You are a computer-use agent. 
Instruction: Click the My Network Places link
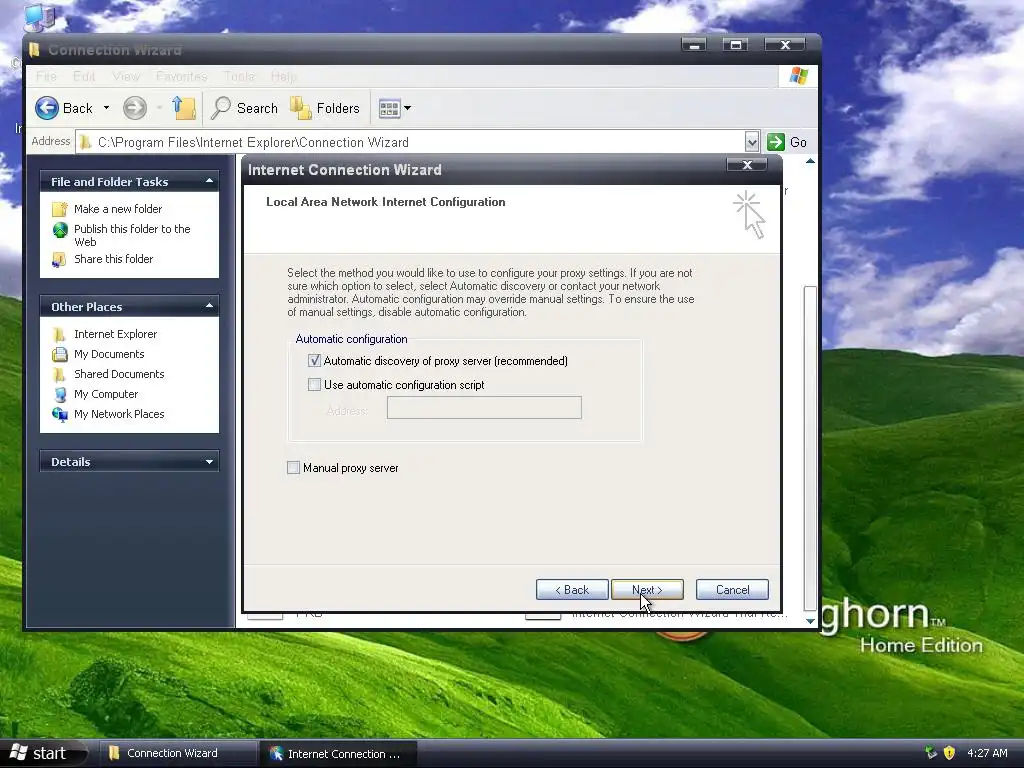pos(119,414)
